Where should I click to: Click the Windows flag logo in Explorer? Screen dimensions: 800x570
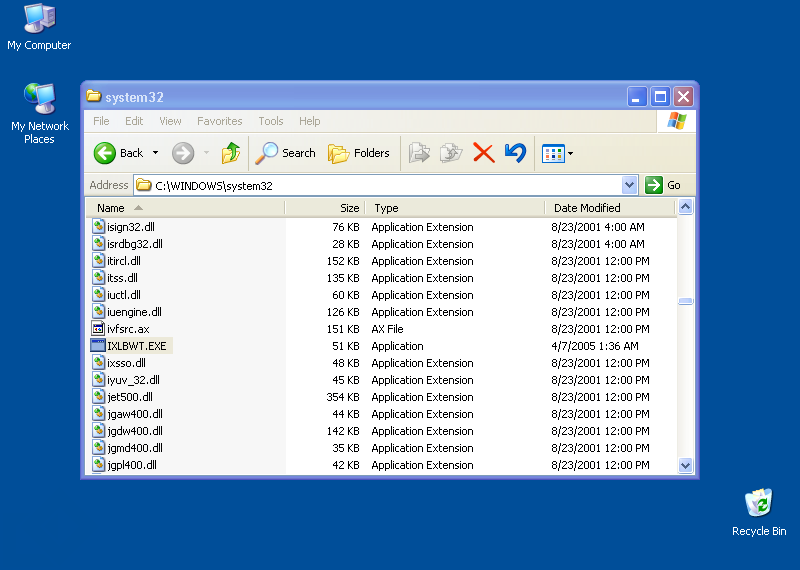(x=677, y=121)
